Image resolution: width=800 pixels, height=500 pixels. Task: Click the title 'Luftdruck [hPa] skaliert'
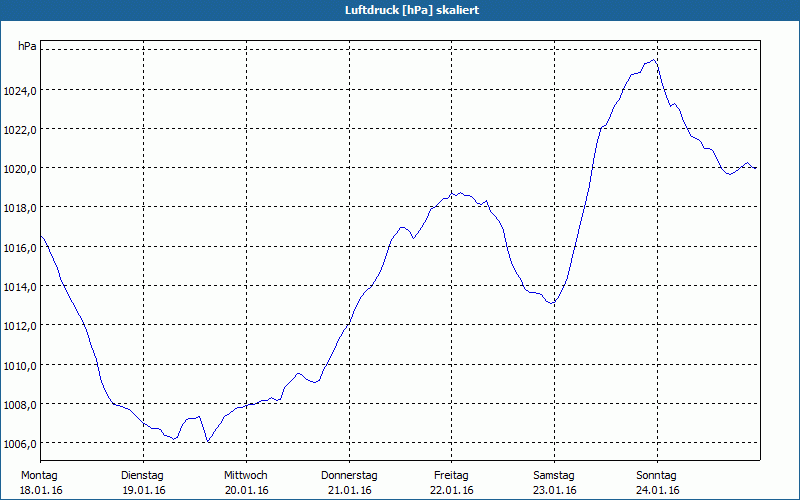pos(412,10)
